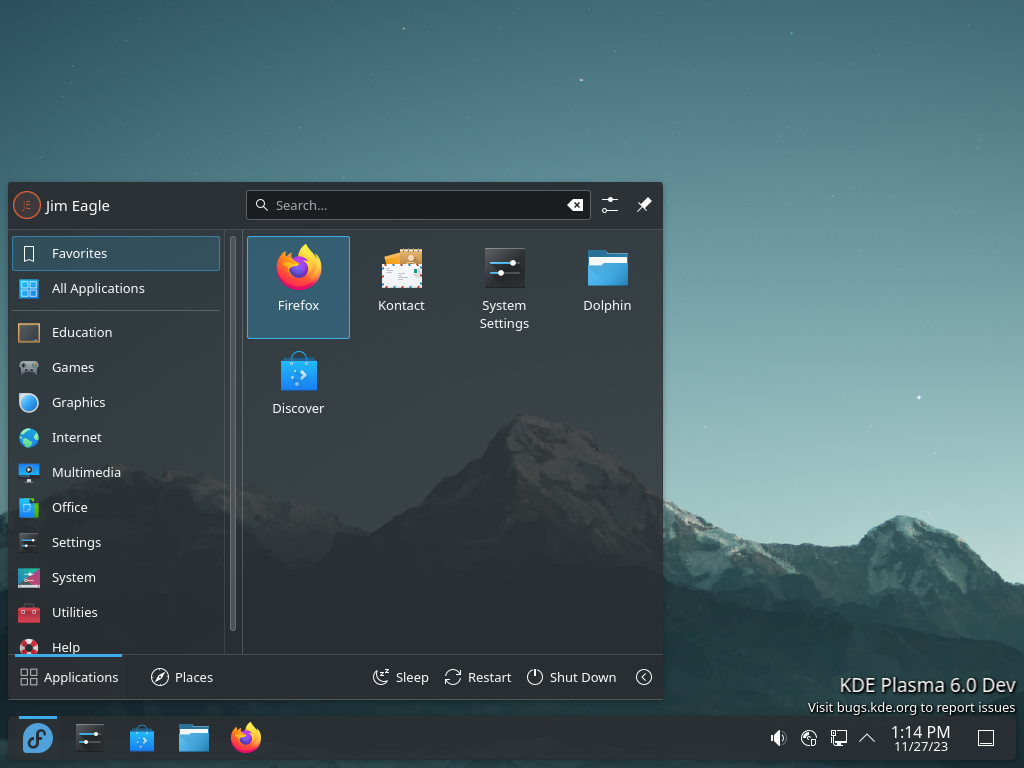The width and height of the screenshot is (1024, 768).
Task: Open the Games category
Action: click(x=116, y=368)
